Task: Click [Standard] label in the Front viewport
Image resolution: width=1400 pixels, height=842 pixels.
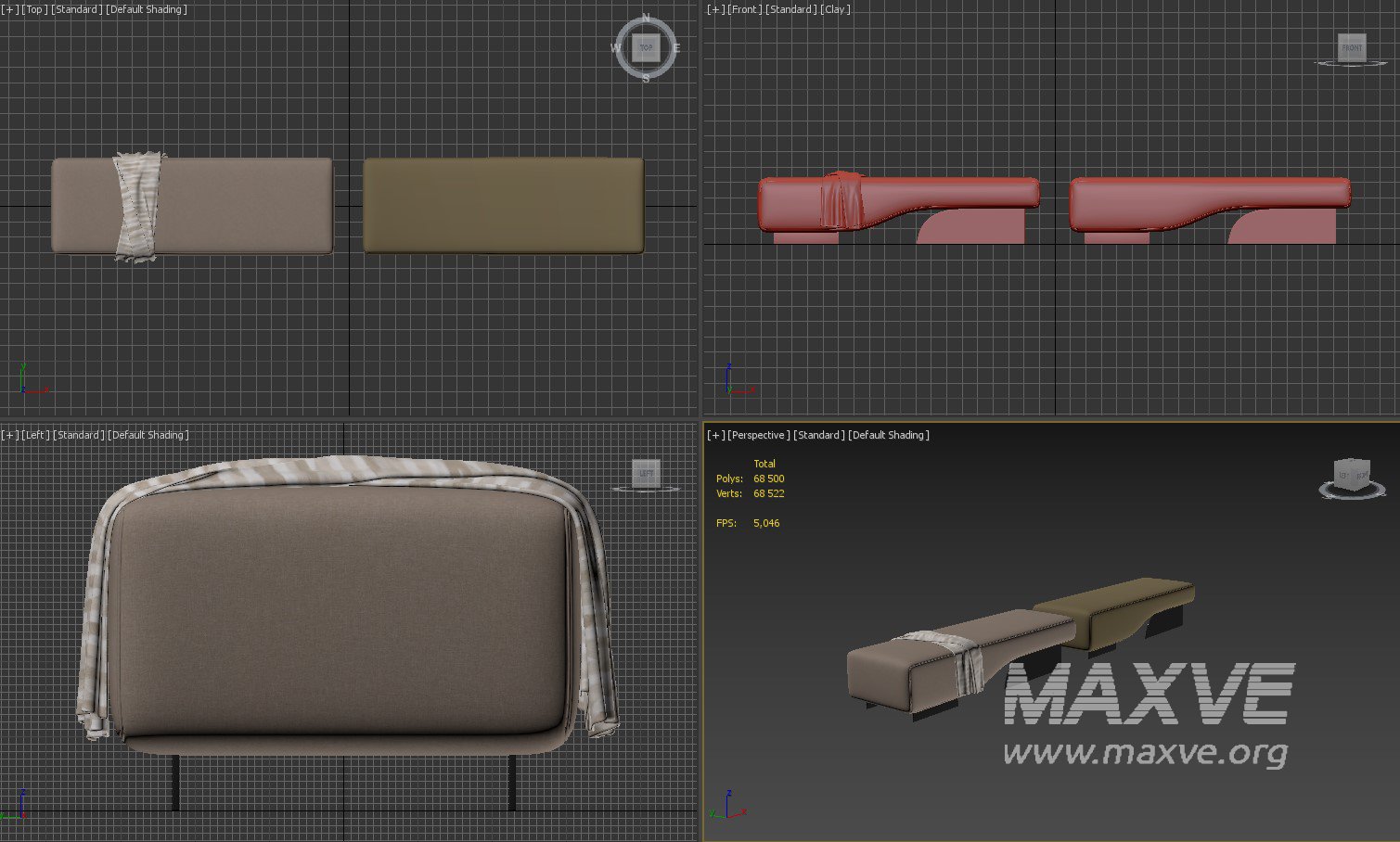Action: pyautogui.click(x=790, y=9)
